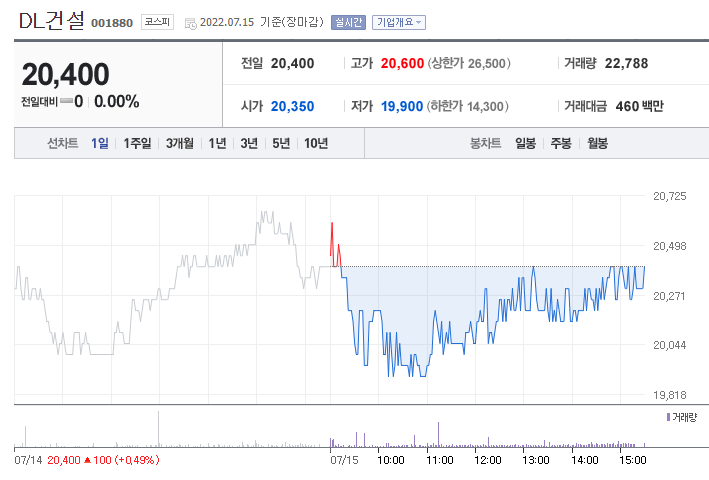Click the 07/15 date label on axis
Screen dimensions: 709x480
click(344, 460)
